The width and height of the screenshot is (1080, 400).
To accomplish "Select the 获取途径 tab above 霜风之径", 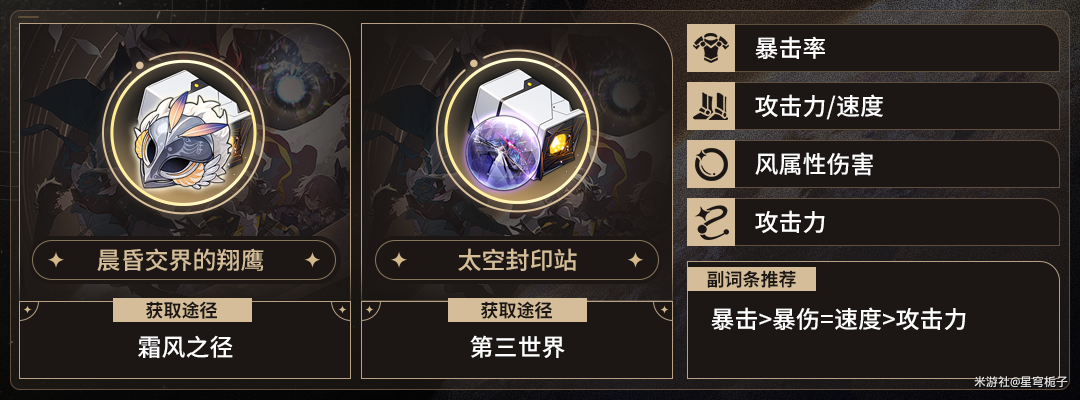I will coord(182,310).
